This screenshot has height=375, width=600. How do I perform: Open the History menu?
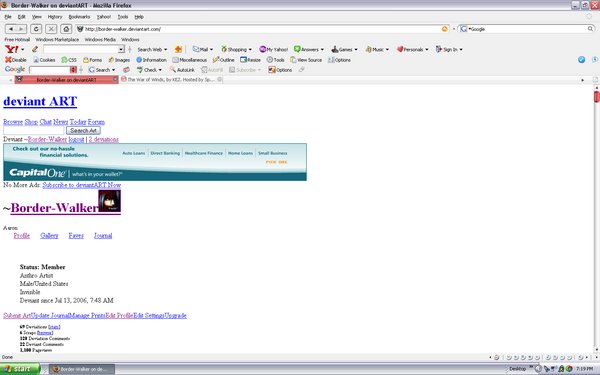[55, 17]
